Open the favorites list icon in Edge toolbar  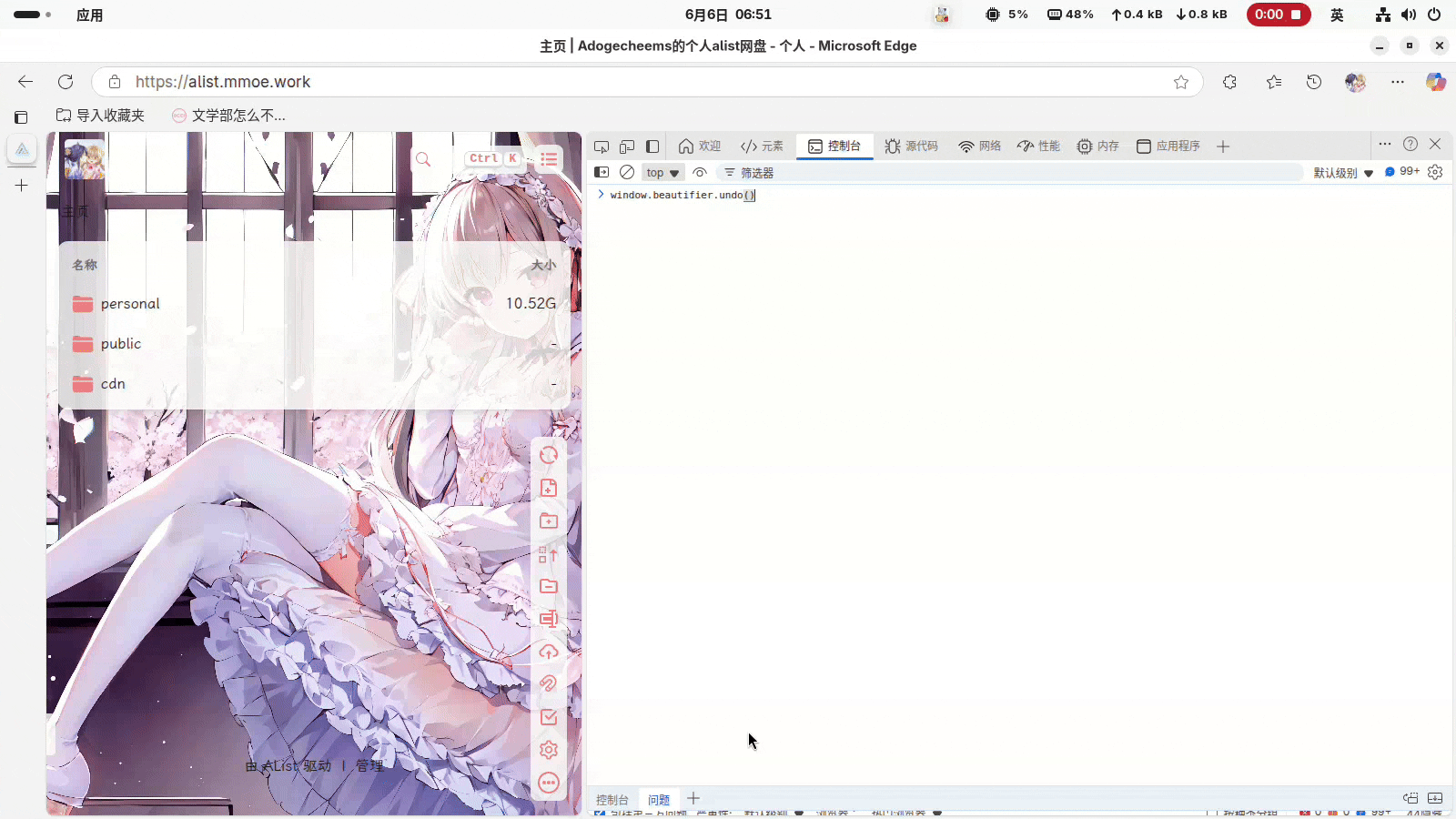[x=1274, y=82]
